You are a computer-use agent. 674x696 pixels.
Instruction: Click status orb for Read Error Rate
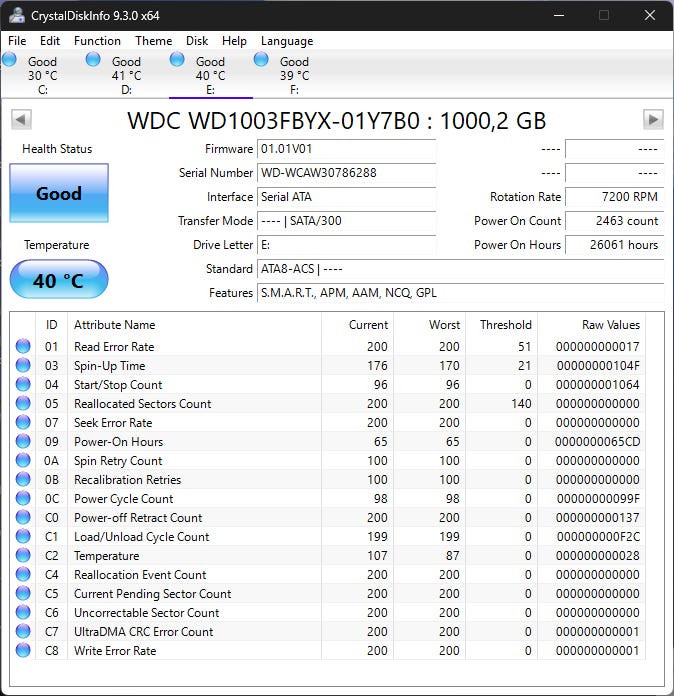(23, 347)
